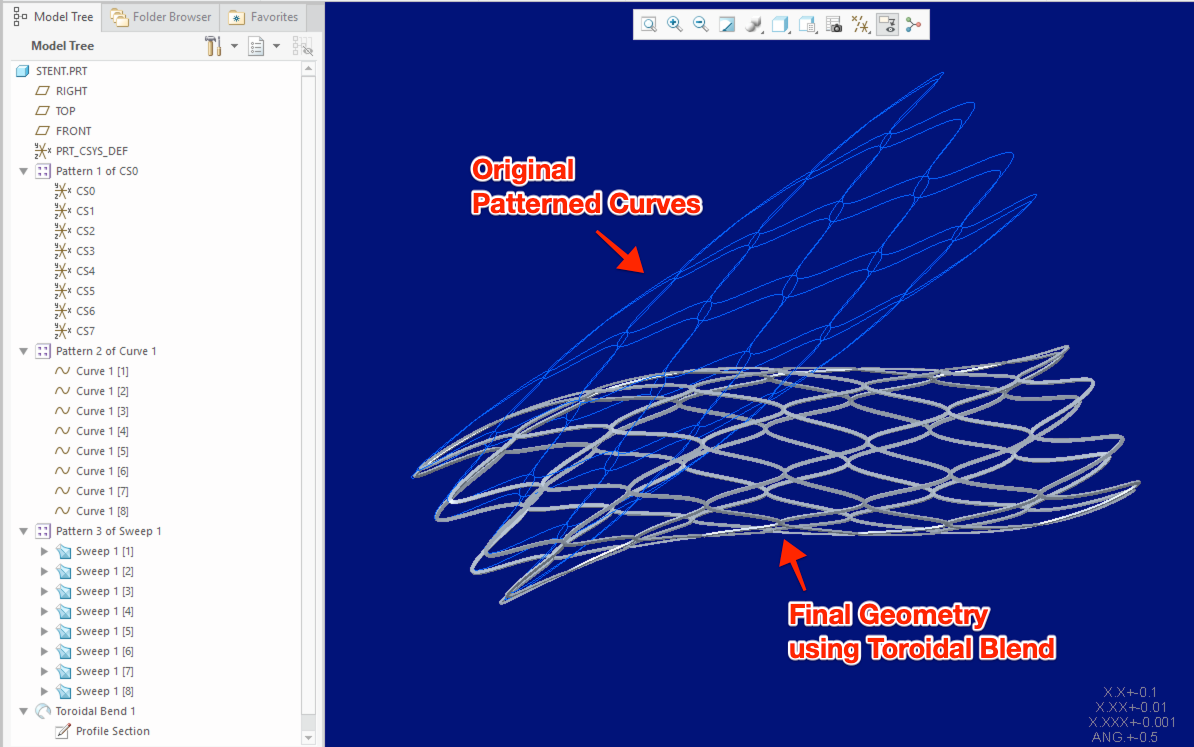The height and width of the screenshot is (747, 1194).
Task: Open the Favorites tab
Action: click(263, 16)
